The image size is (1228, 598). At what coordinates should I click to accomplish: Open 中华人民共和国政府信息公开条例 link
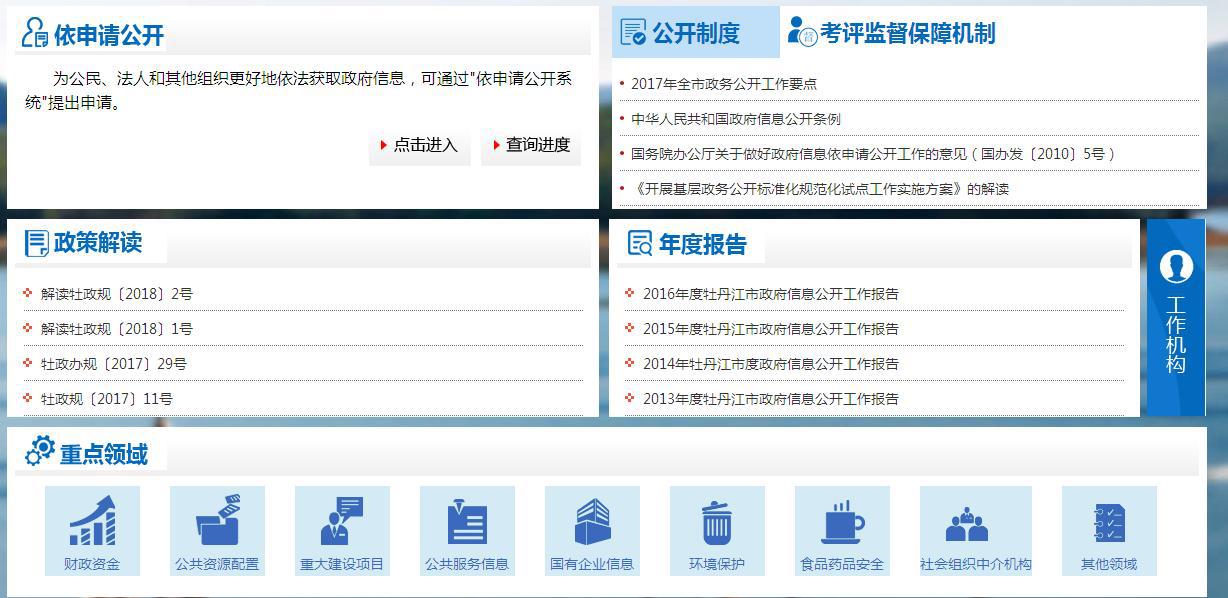735,119
